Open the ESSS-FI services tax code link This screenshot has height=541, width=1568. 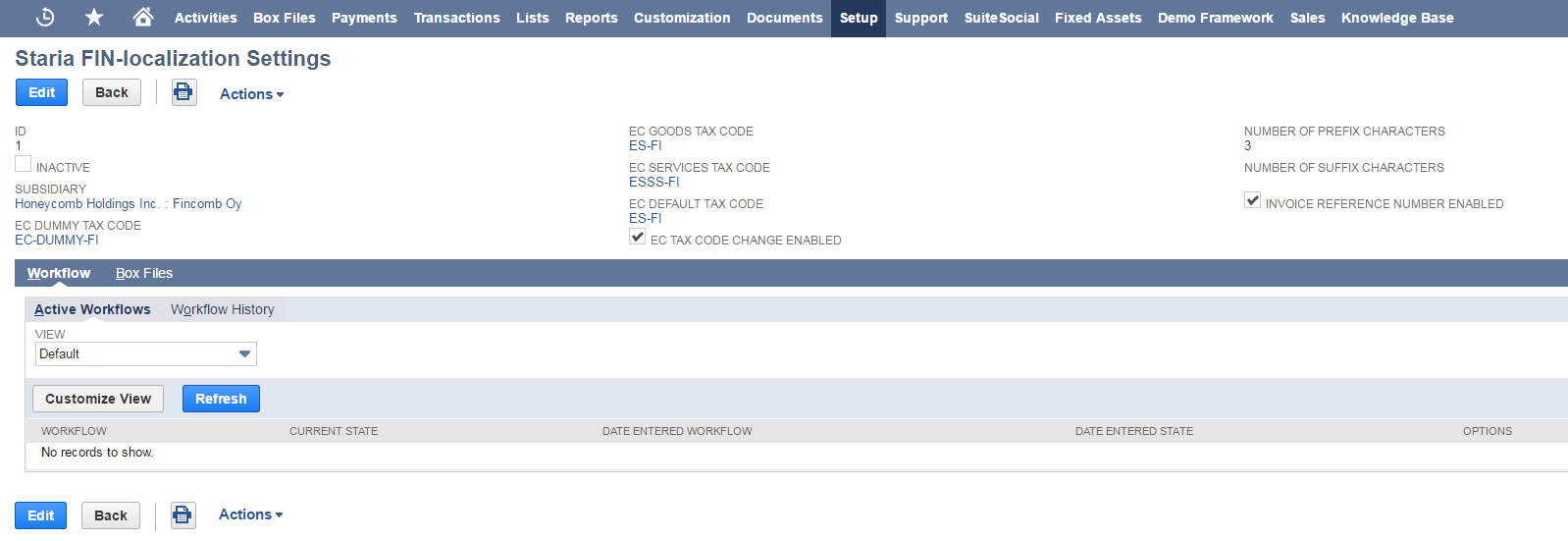click(x=654, y=183)
